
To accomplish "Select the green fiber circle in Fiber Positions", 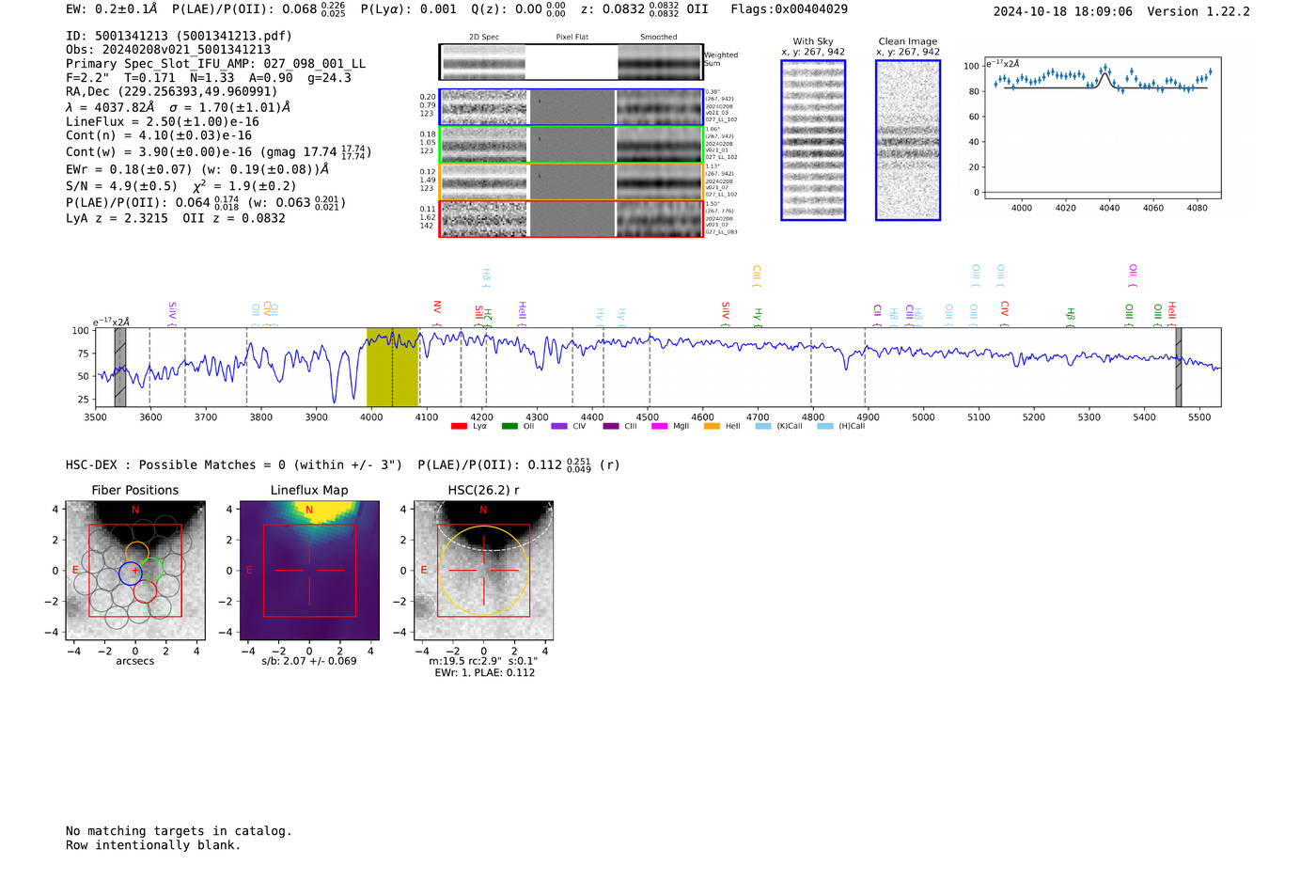I will pyautogui.click(x=152, y=570).
